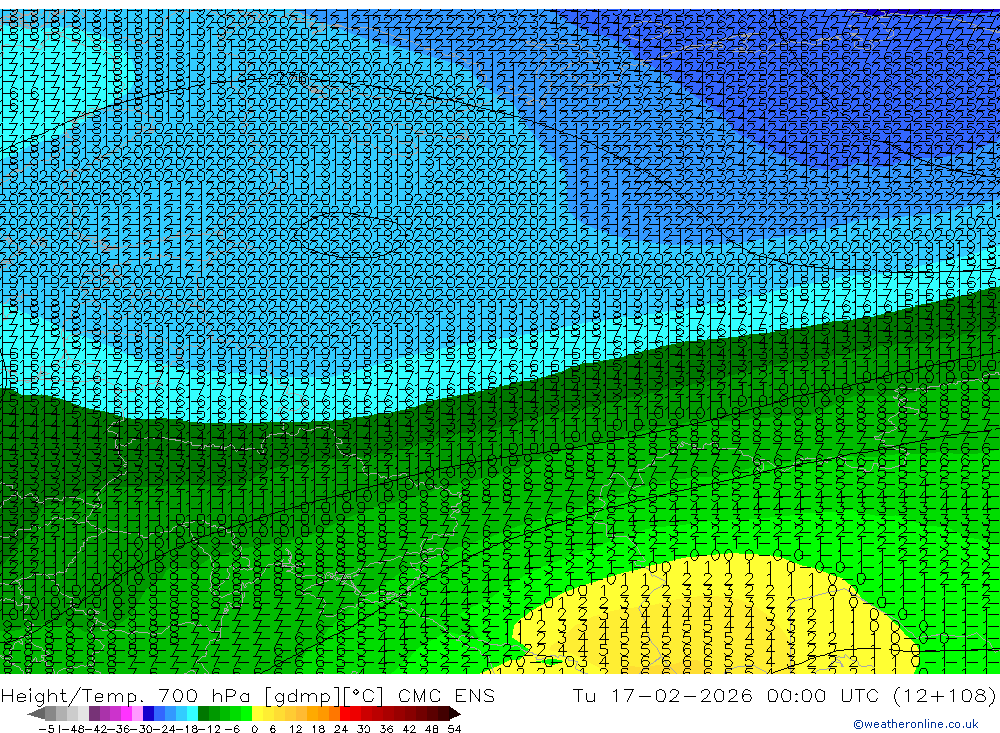Click the "[gdmp]" unit label in the title
This screenshot has height=733, width=1000.
(x=304, y=695)
